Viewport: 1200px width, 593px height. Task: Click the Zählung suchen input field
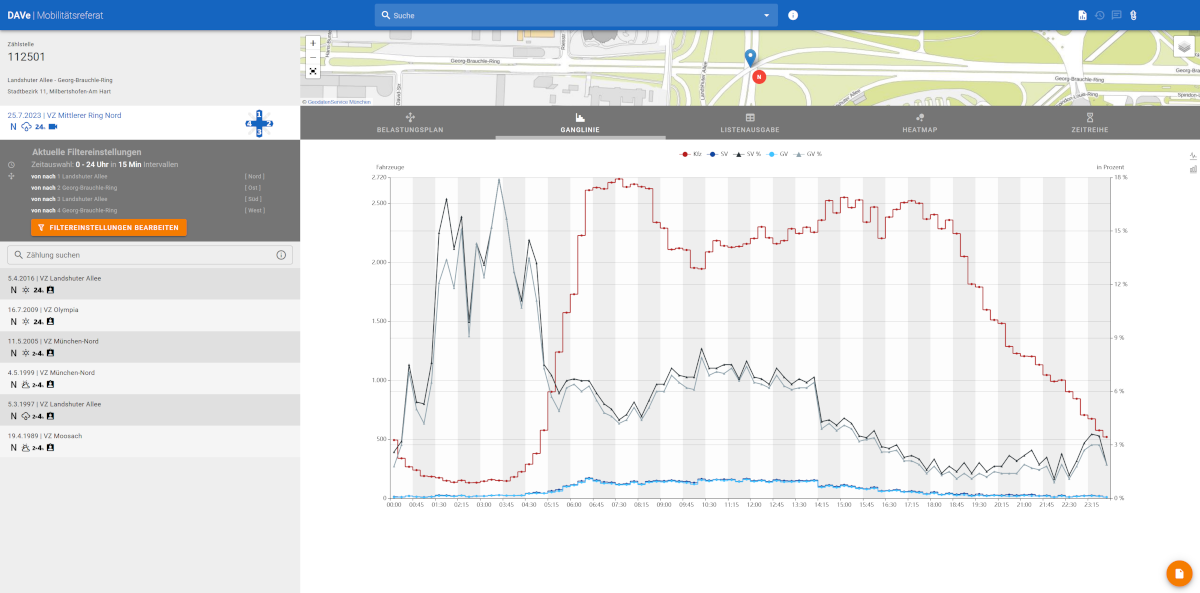click(140, 255)
